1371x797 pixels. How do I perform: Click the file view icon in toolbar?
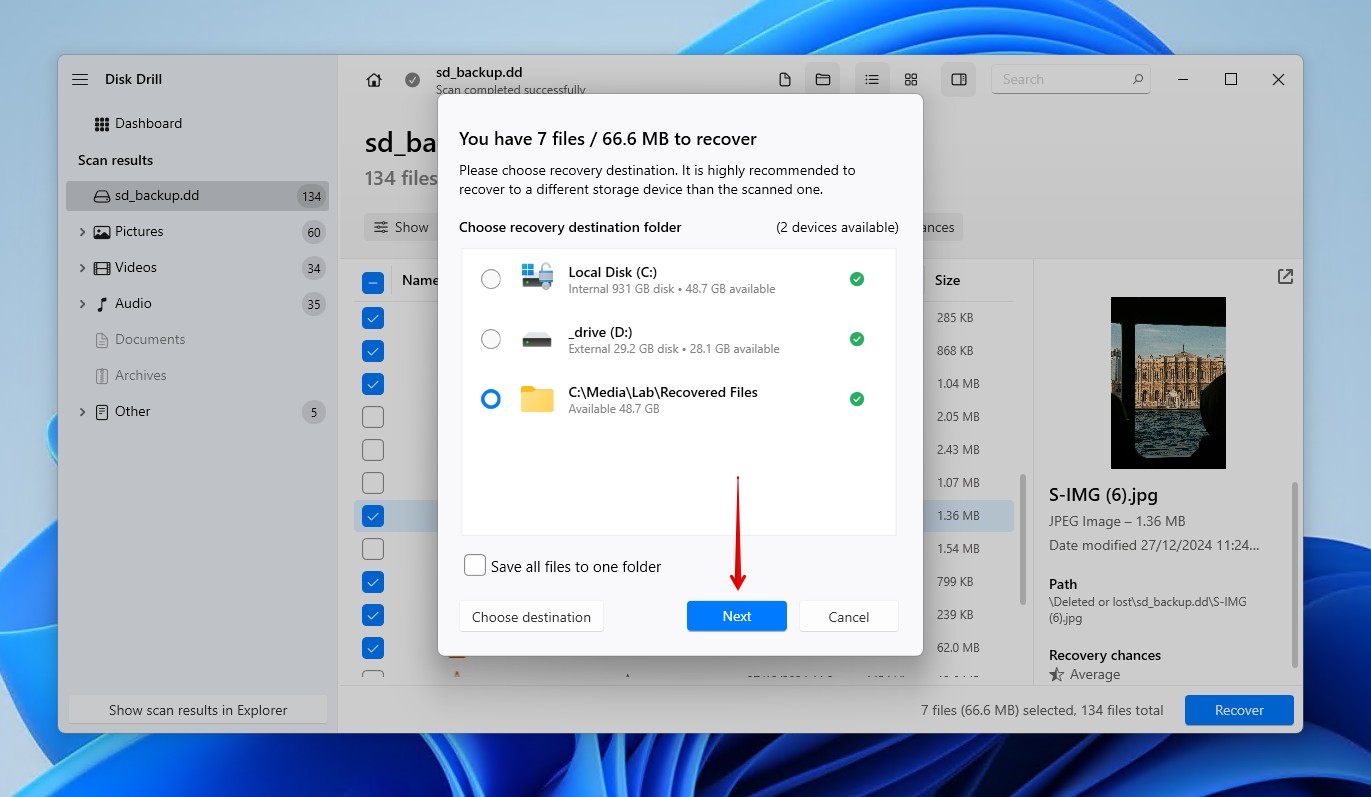pos(785,79)
